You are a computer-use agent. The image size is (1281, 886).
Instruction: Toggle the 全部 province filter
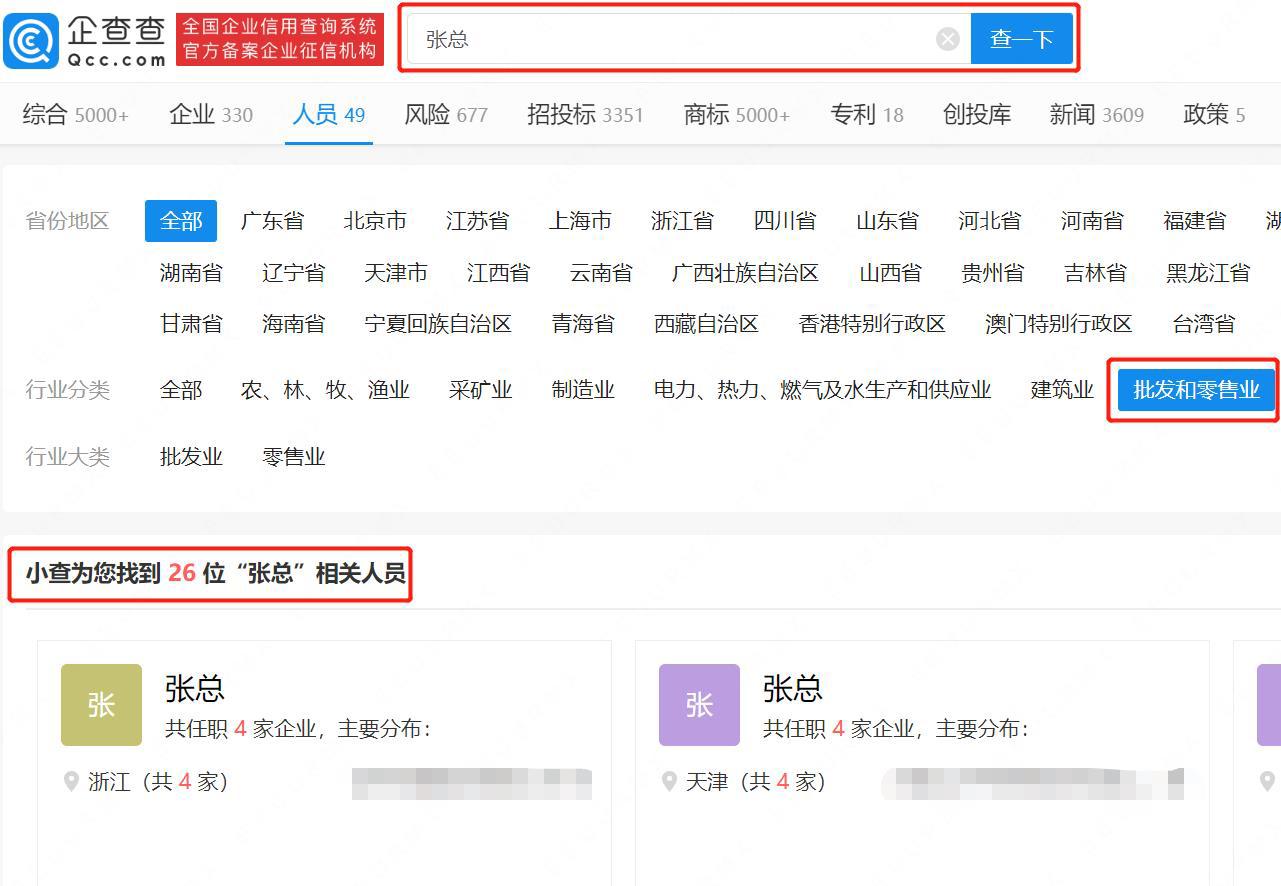(180, 220)
